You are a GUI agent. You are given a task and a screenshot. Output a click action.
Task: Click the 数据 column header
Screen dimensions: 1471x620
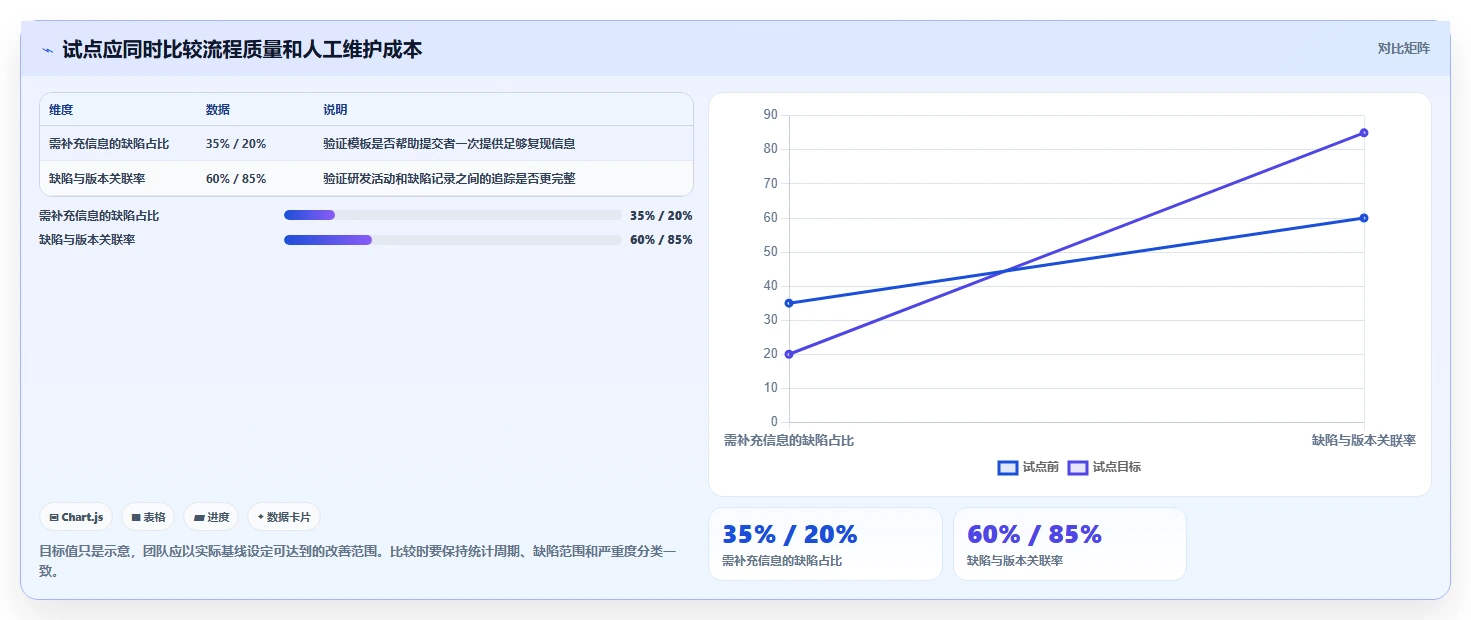tap(218, 110)
